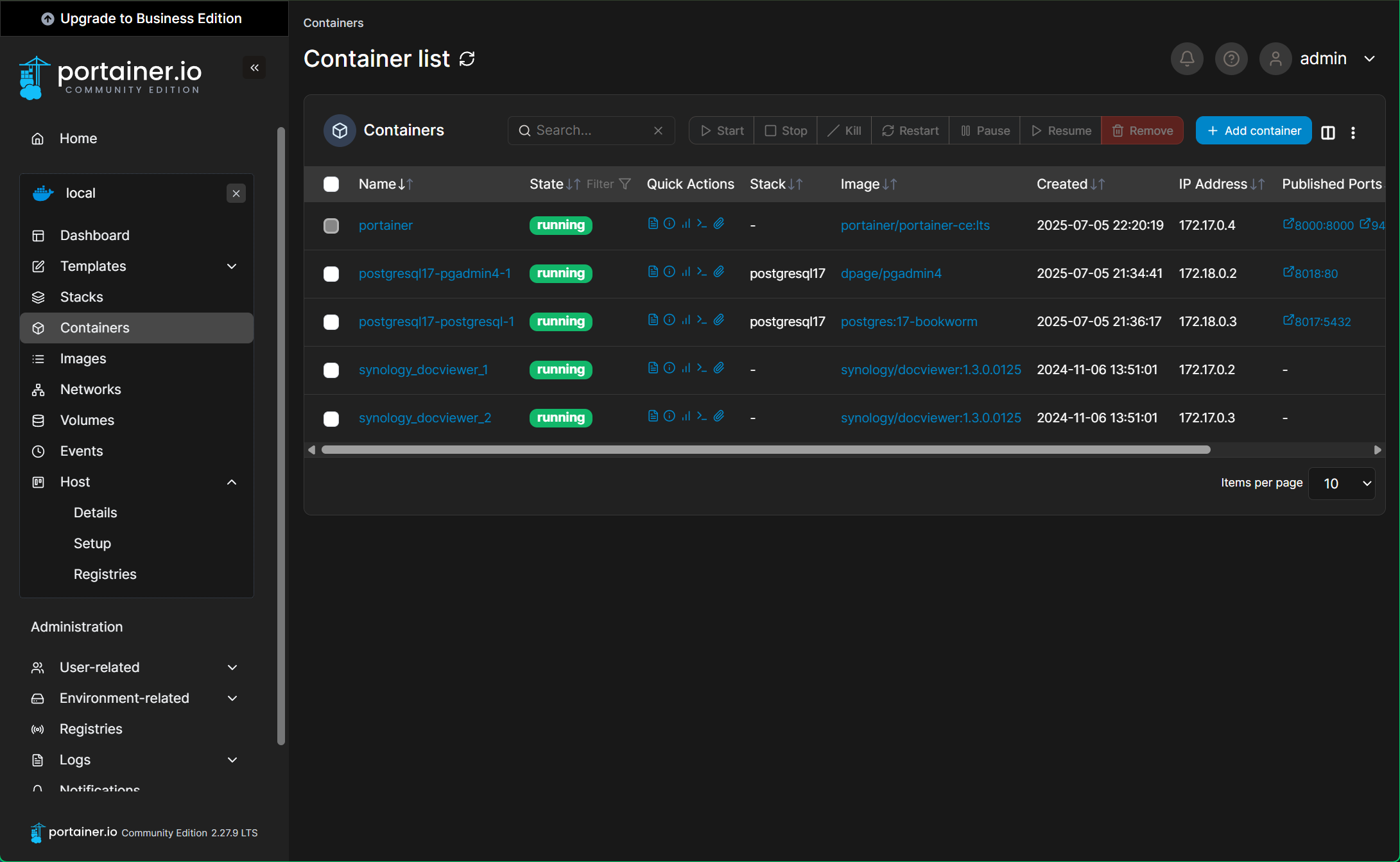The height and width of the screenshot is (862, 1400).
Task: Collapse the sidebar with double-chevron icon
Action: coord(254,67)
